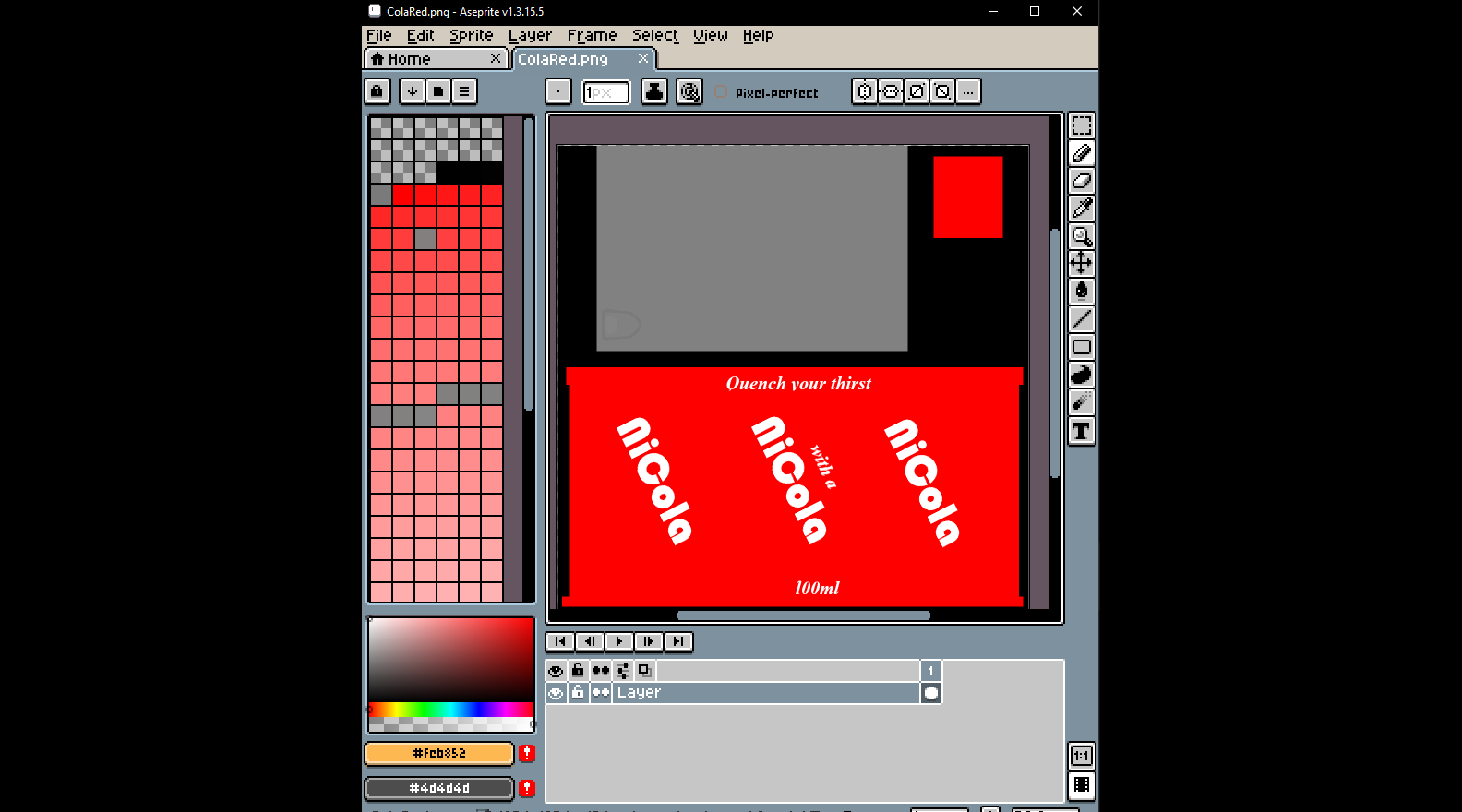
Task: Hide the Layer visibility eye
Action: click(556, 693)
